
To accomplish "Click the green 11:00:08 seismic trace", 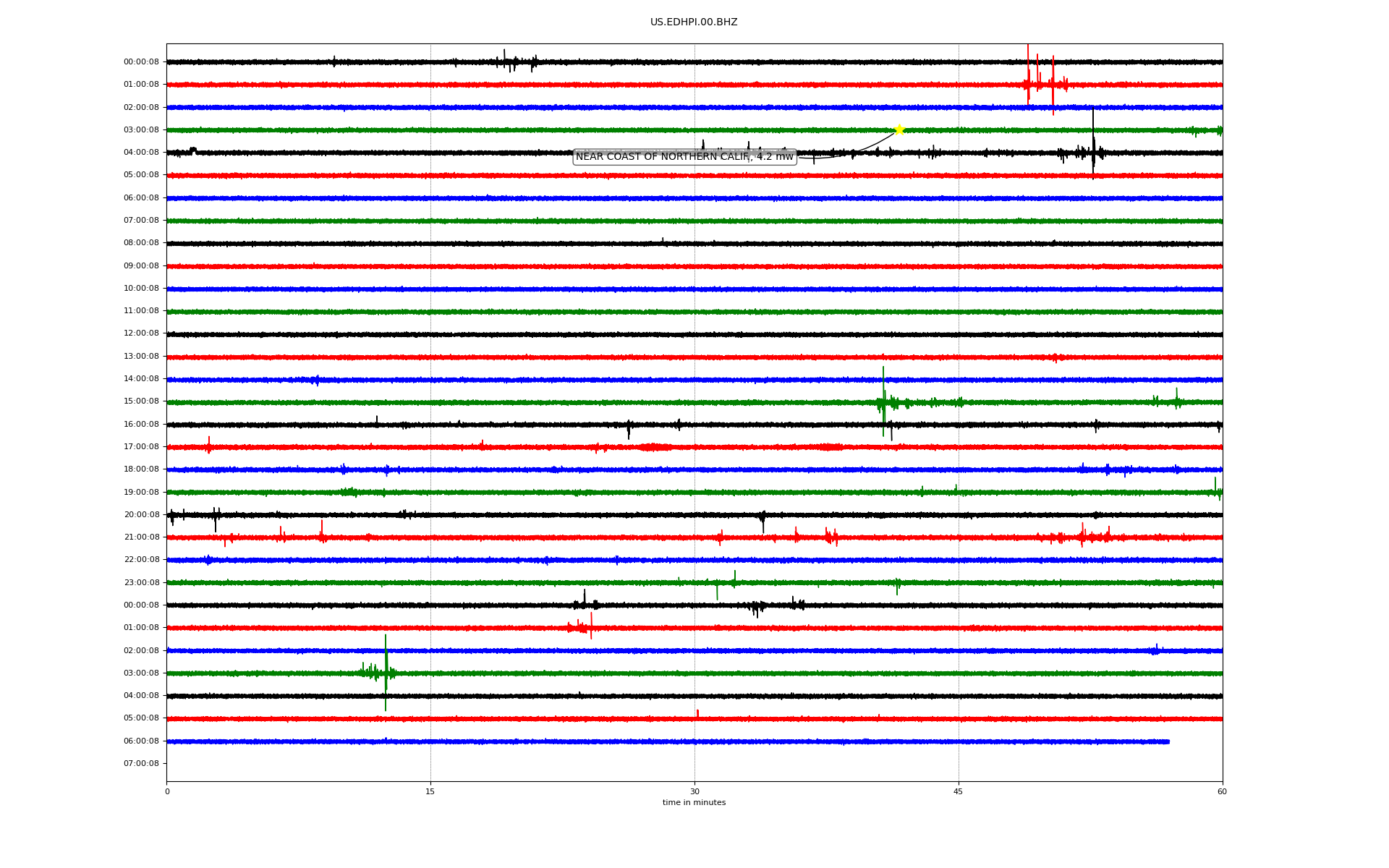I will tap(694, 312).
